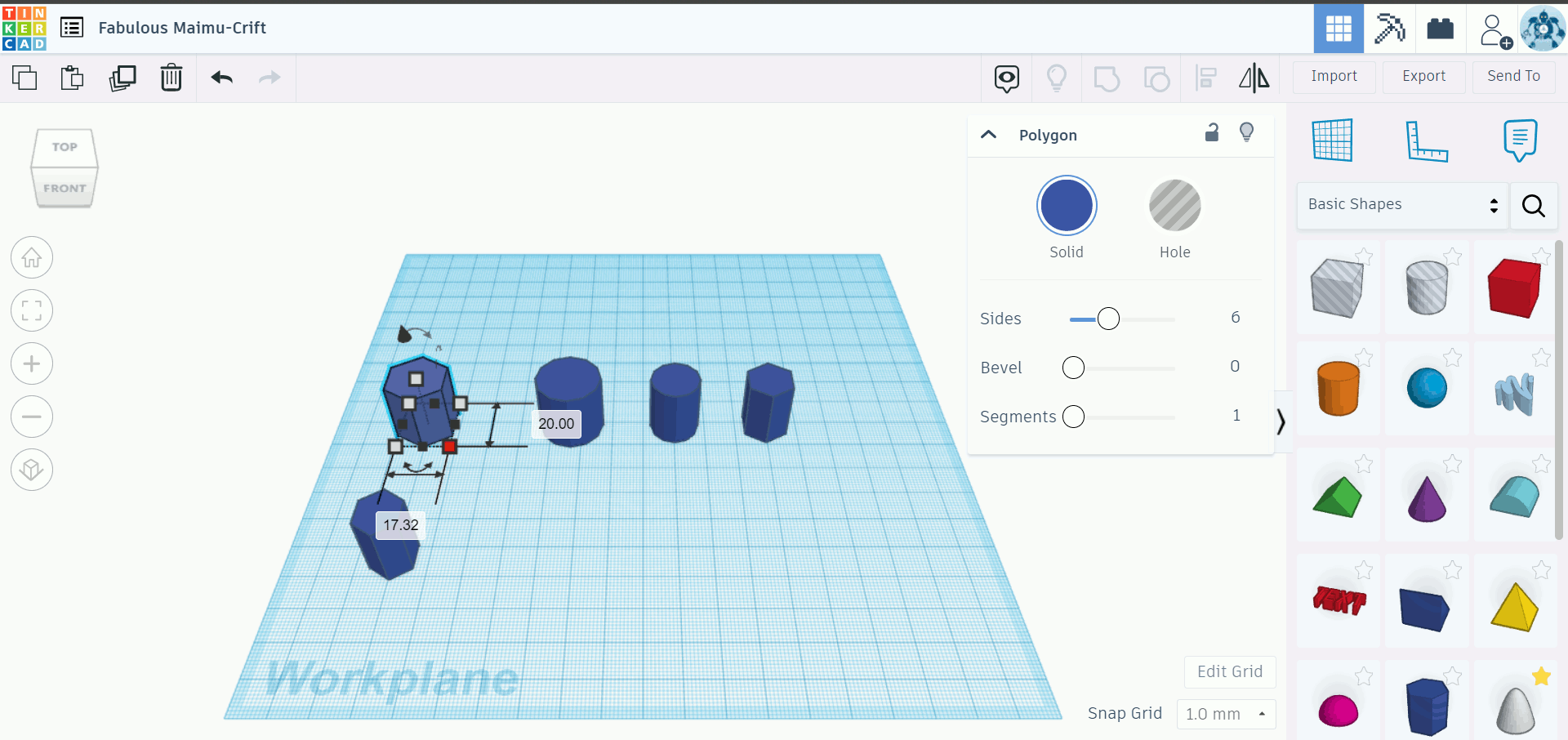Open the Align tool
Screen dimensions: 1568x740
click(x=1205, y=78)
